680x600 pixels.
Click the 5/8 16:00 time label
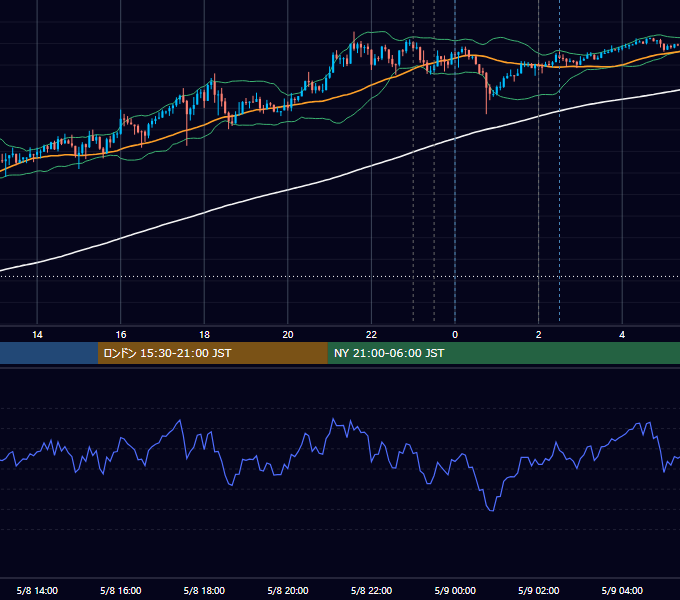121,590
